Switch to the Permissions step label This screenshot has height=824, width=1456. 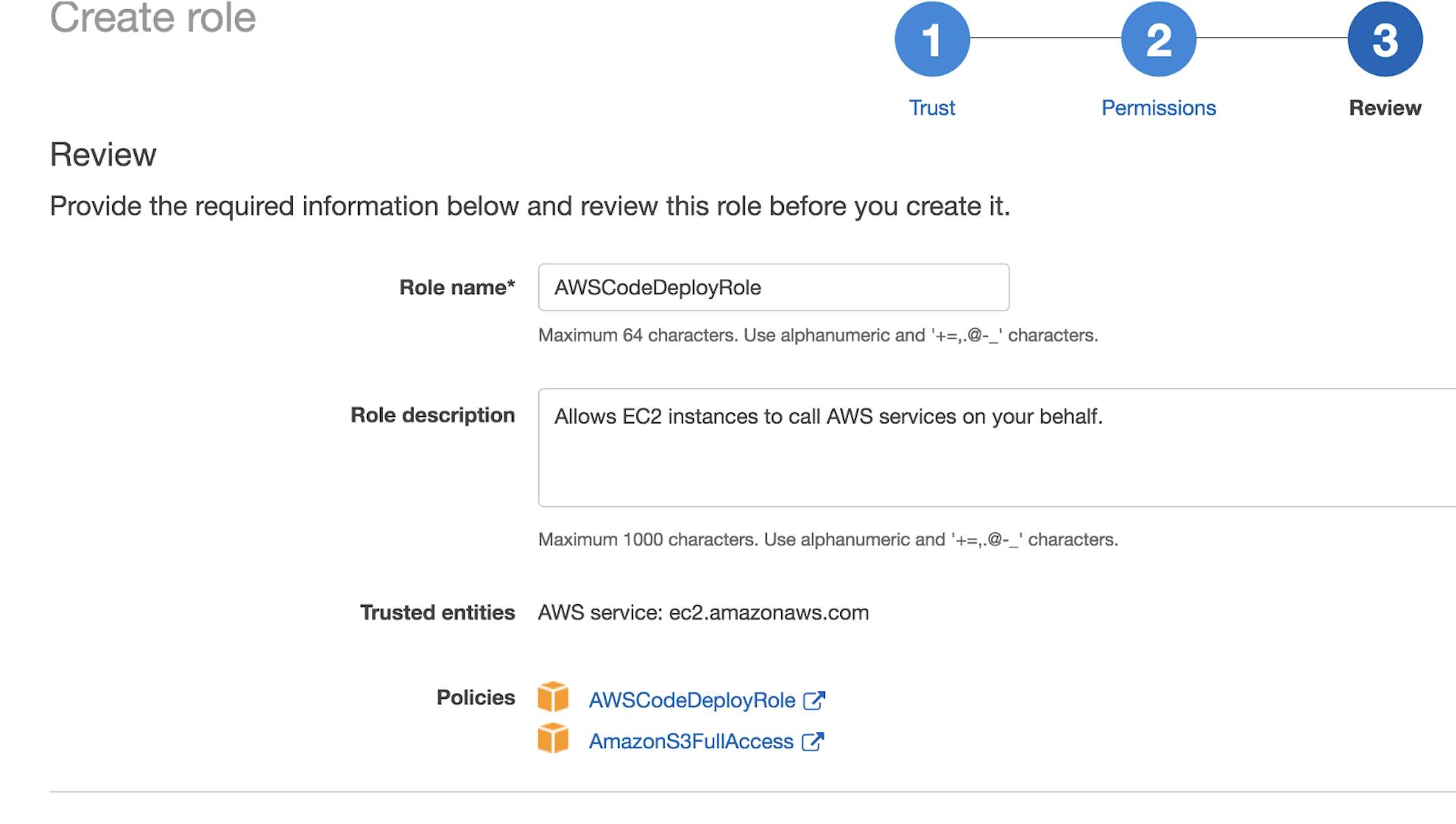coord(1158,108)
